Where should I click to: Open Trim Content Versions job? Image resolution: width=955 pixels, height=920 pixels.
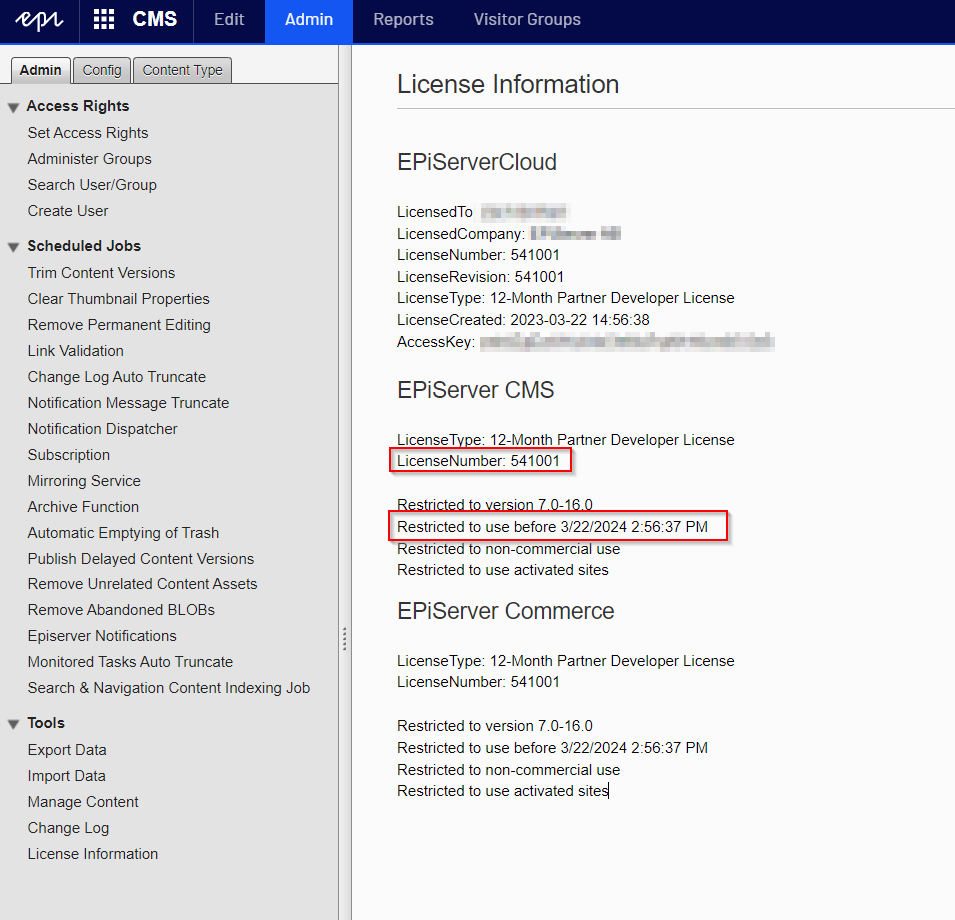coord(101,273)
